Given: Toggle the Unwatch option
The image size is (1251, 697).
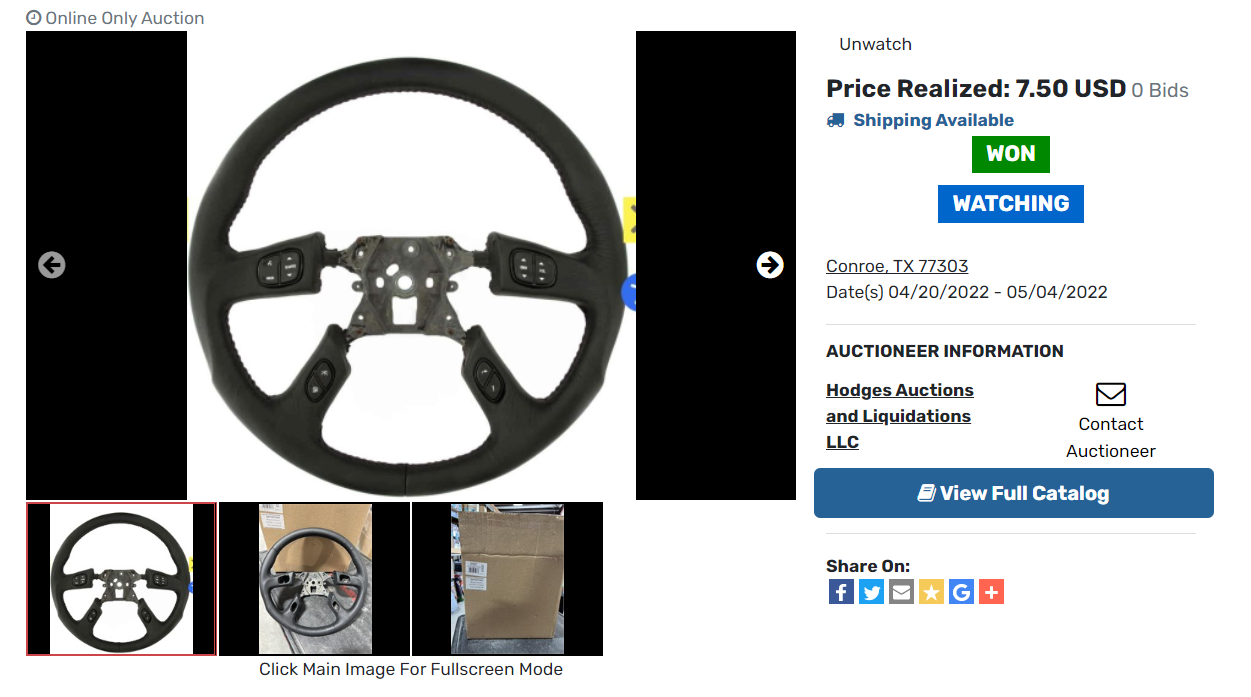Looking at the screenshot, I should tap(875, 44).
